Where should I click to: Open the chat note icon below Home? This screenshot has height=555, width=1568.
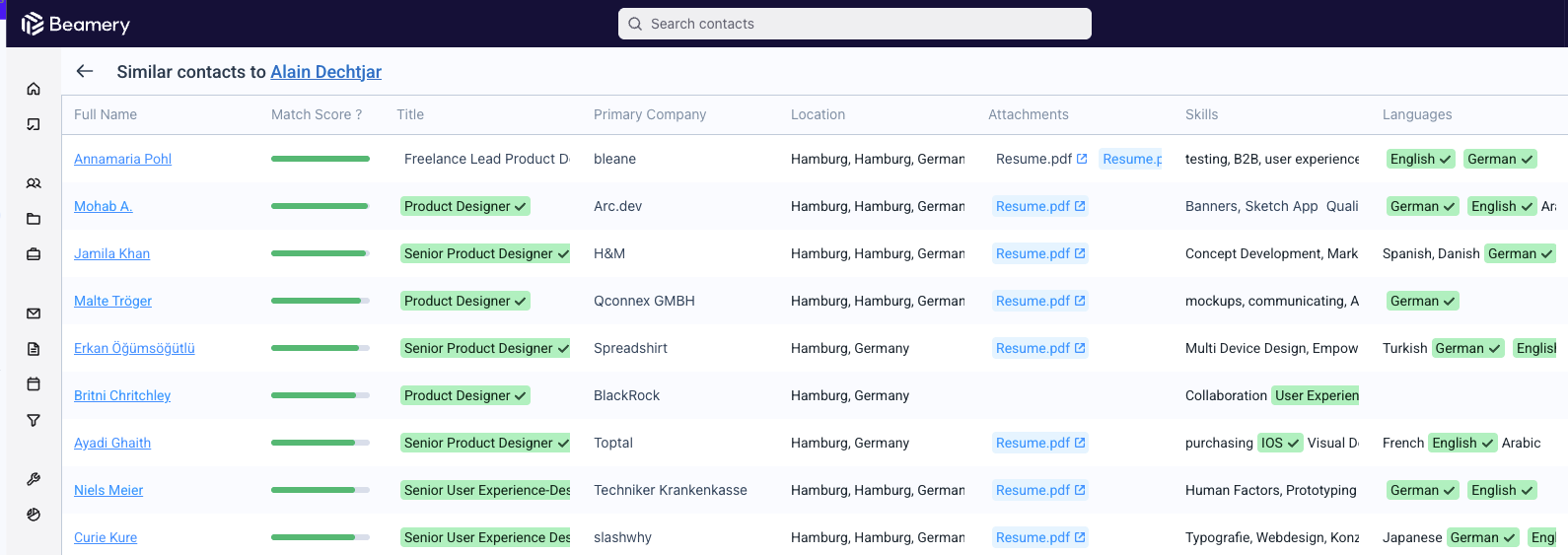(34, 124)
